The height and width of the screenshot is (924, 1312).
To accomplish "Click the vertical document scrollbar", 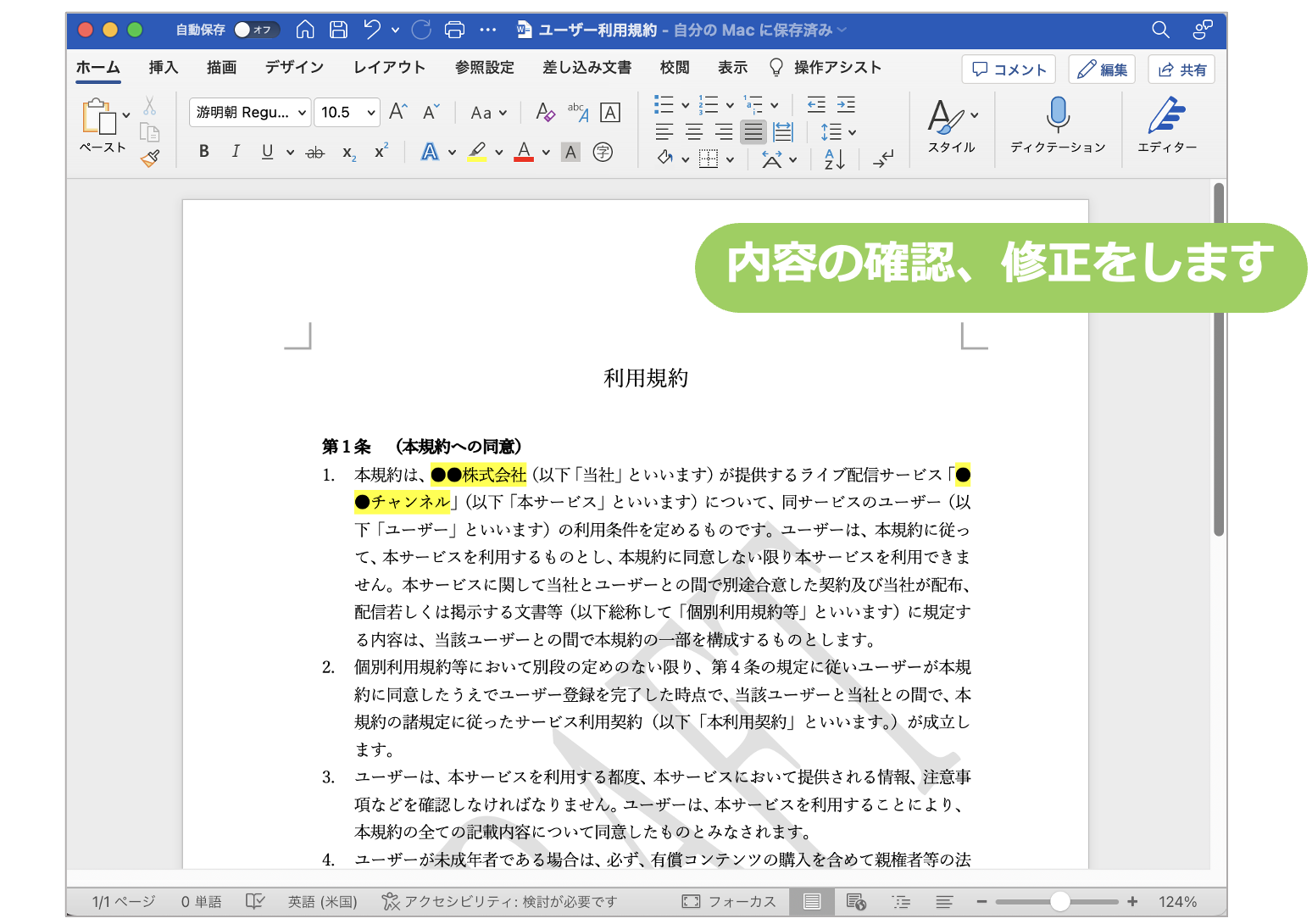I will click(x=1219, y=360).
